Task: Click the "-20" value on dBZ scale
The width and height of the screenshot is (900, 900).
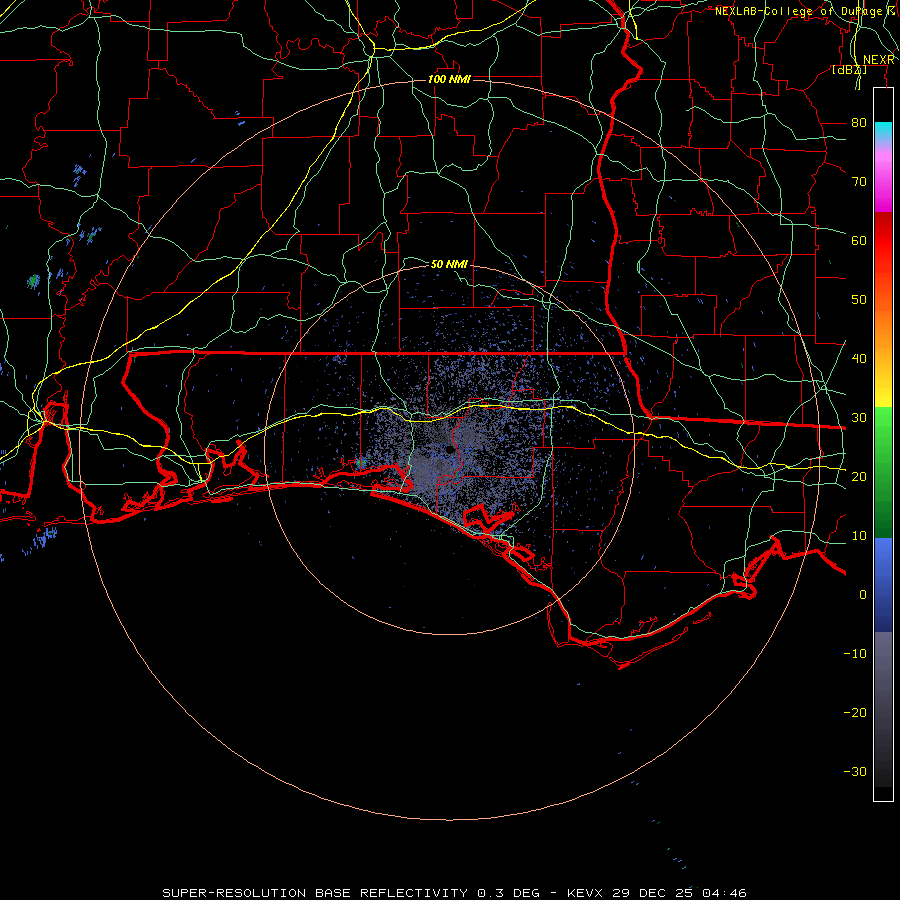Action: (x=855, y=712)
